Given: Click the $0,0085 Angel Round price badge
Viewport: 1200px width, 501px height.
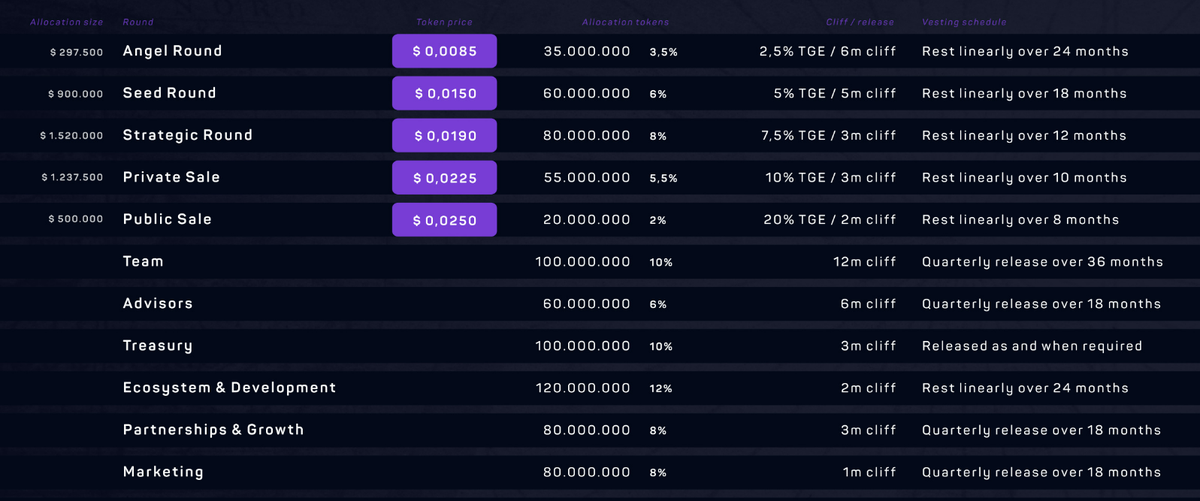Looking at the screenshot, I should [444, 51].
